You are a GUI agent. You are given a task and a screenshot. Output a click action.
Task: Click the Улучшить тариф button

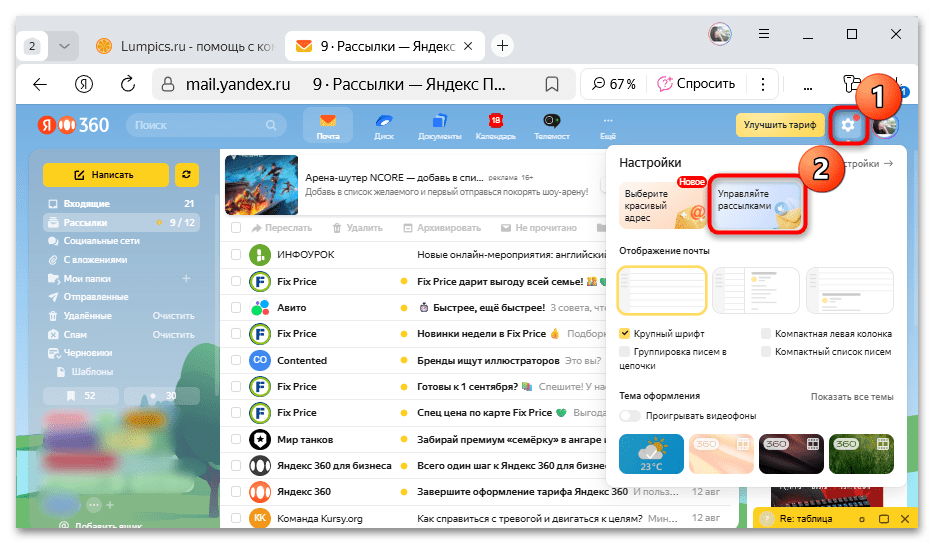[x=780, y=125]
